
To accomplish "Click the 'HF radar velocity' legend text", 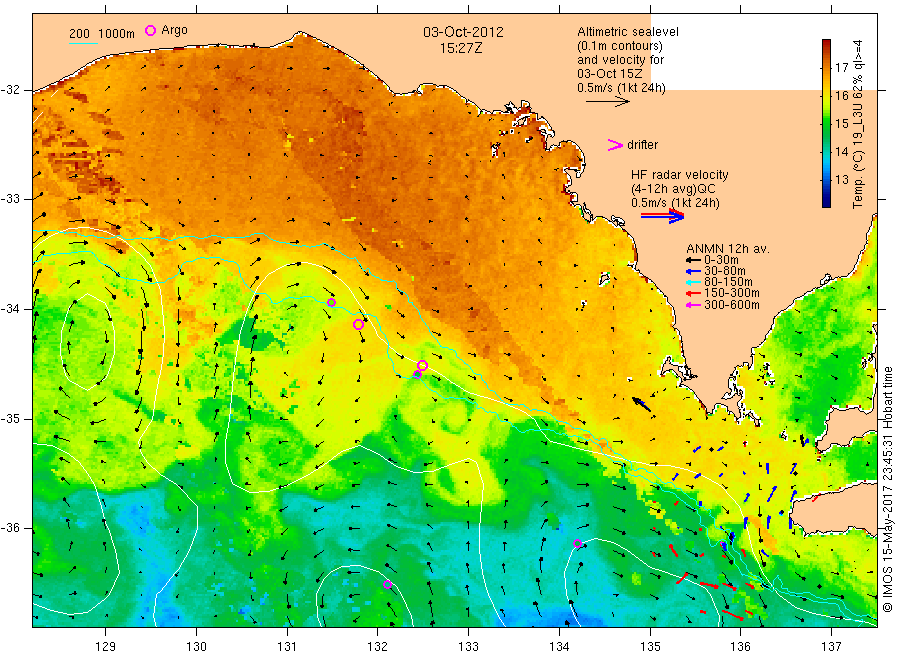I will [680, 175].
